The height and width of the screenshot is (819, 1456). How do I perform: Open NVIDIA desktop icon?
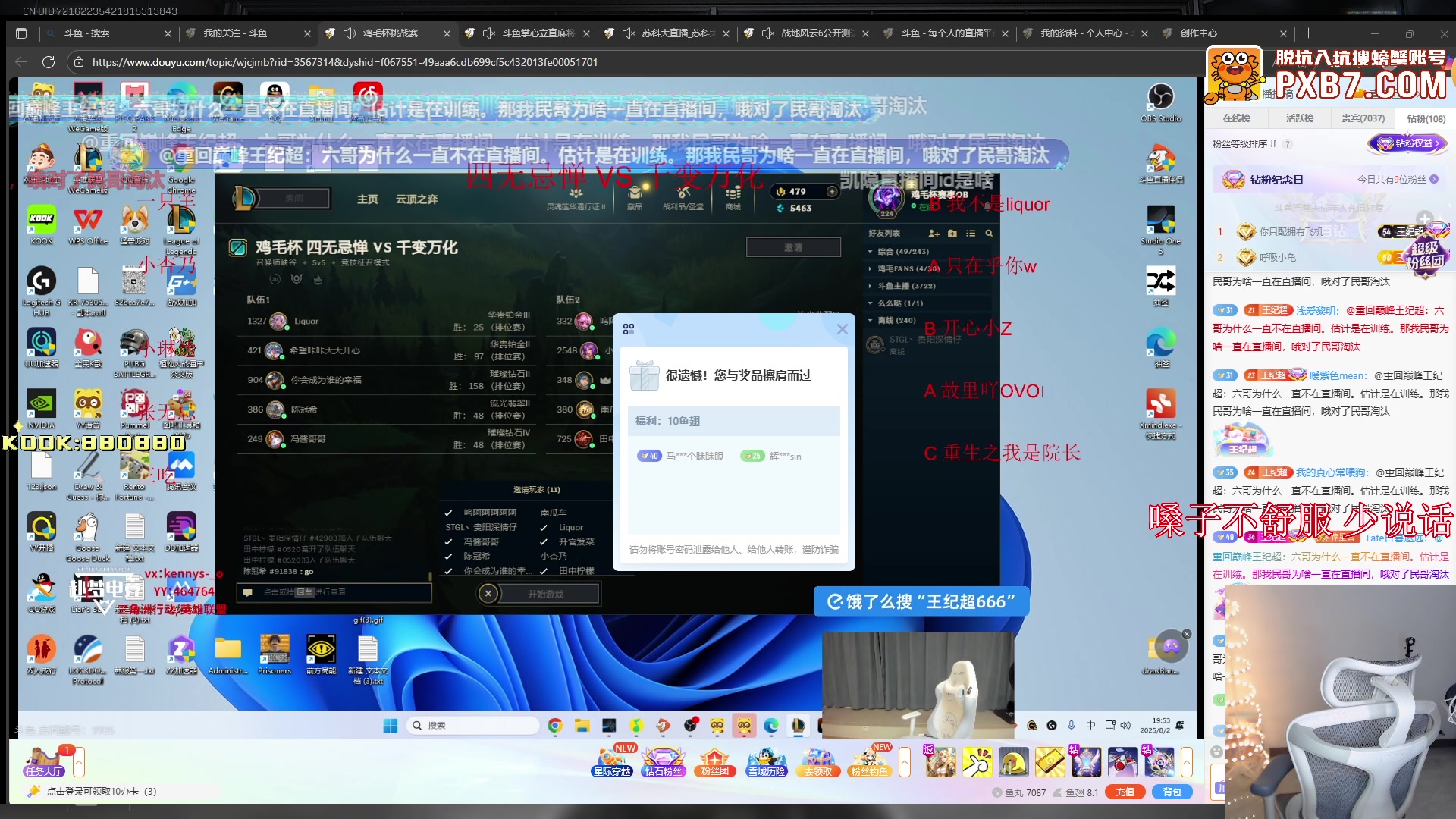[x=42, y=409]
